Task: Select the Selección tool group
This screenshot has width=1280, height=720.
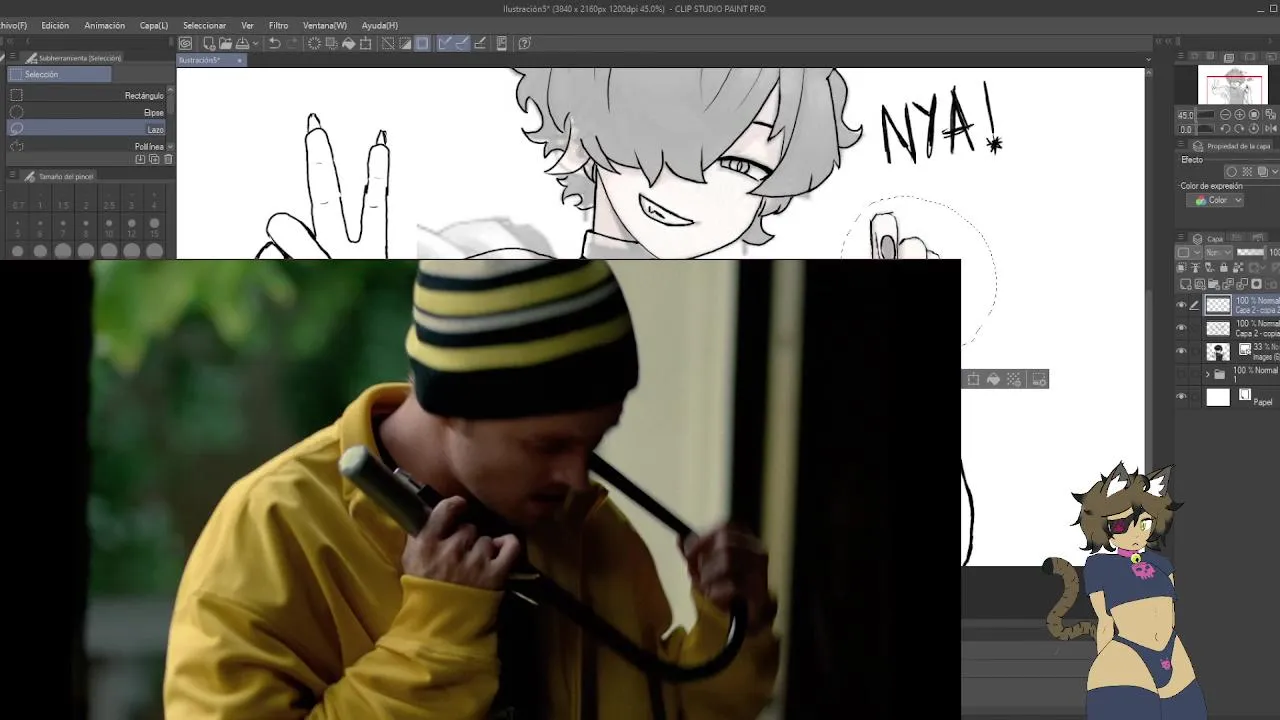Action: 60,75
